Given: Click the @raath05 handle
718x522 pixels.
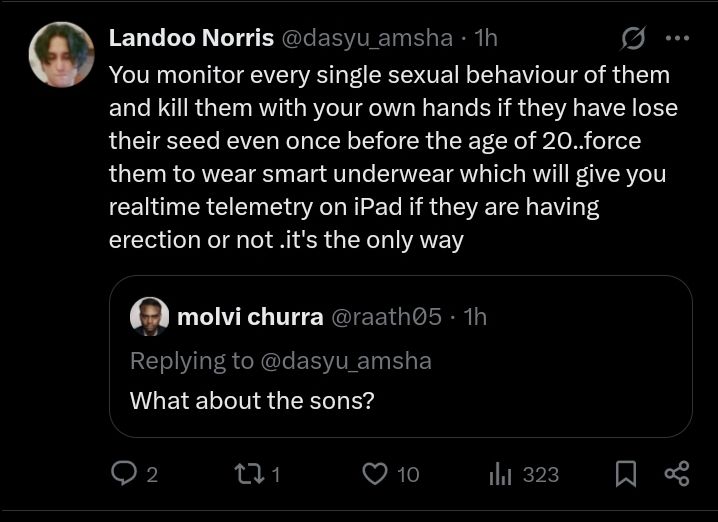Looking at the screenshot, I should (385, 317).
